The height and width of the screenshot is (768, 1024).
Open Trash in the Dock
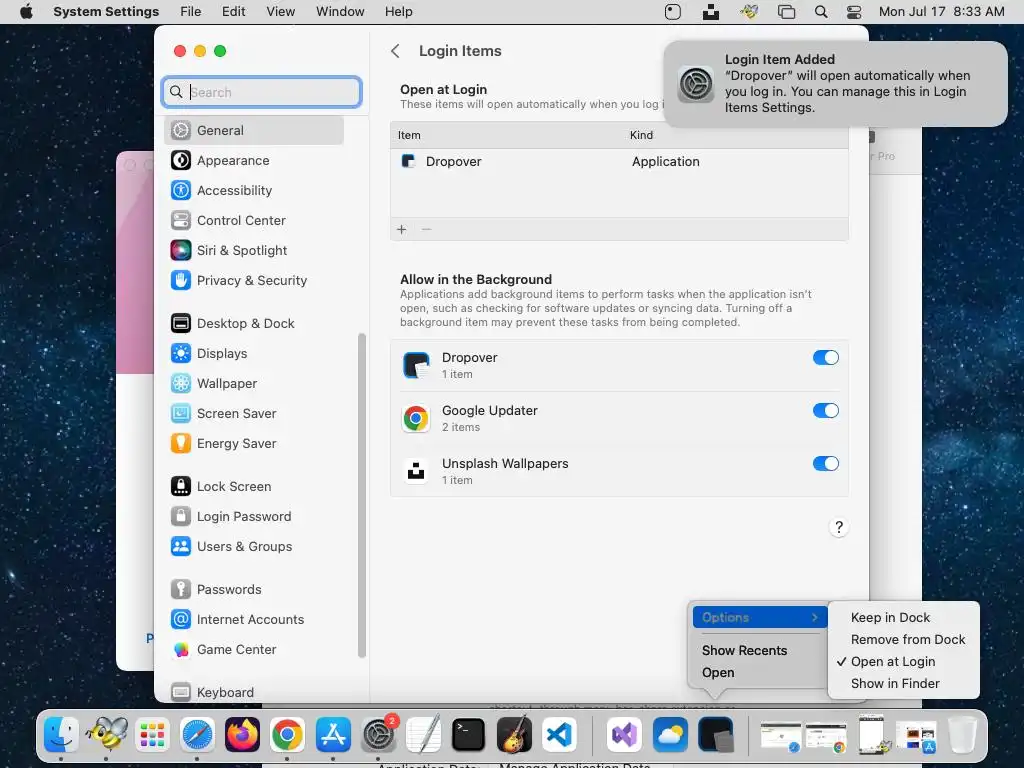(962, 735)
